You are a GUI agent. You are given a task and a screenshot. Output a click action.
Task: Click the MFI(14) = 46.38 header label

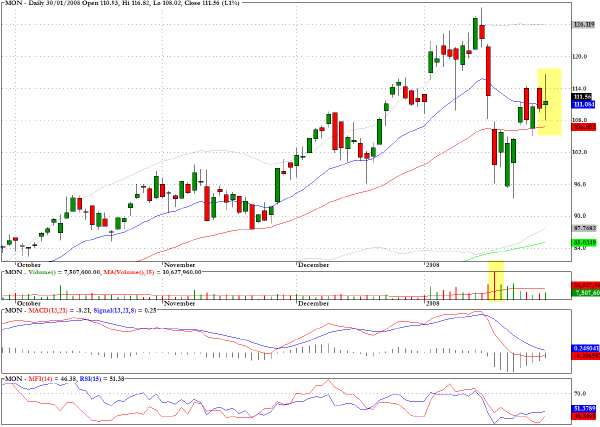pos(52,379)
